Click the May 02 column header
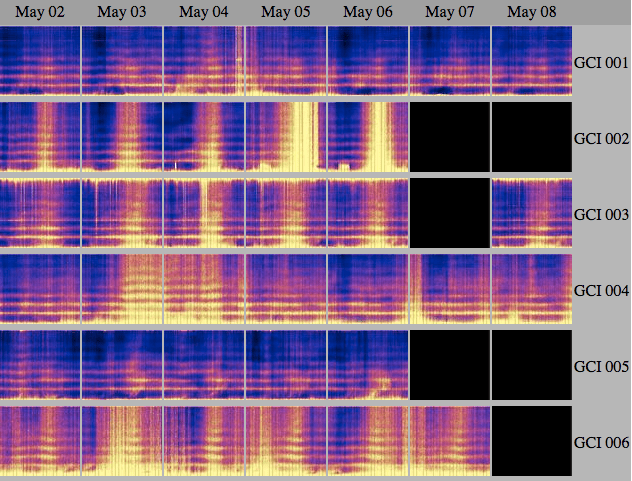Screen dimensions: 632x481 [x=39, y=12]
